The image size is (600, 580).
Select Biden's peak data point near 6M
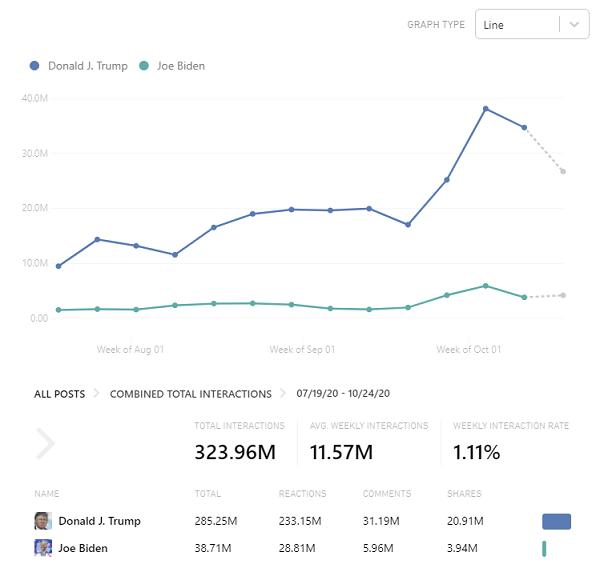[486, 286]
